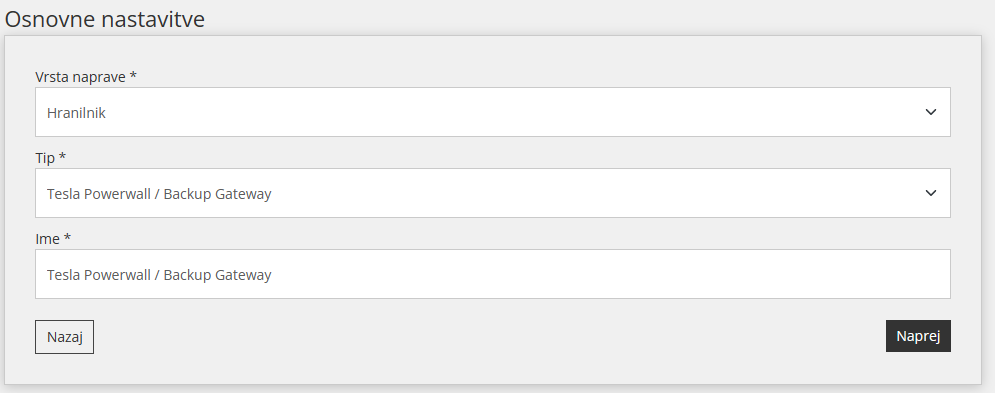Click the chevron arrow in Vrsta naprave dropdown

pyautogui.click(x=930, y=112)
